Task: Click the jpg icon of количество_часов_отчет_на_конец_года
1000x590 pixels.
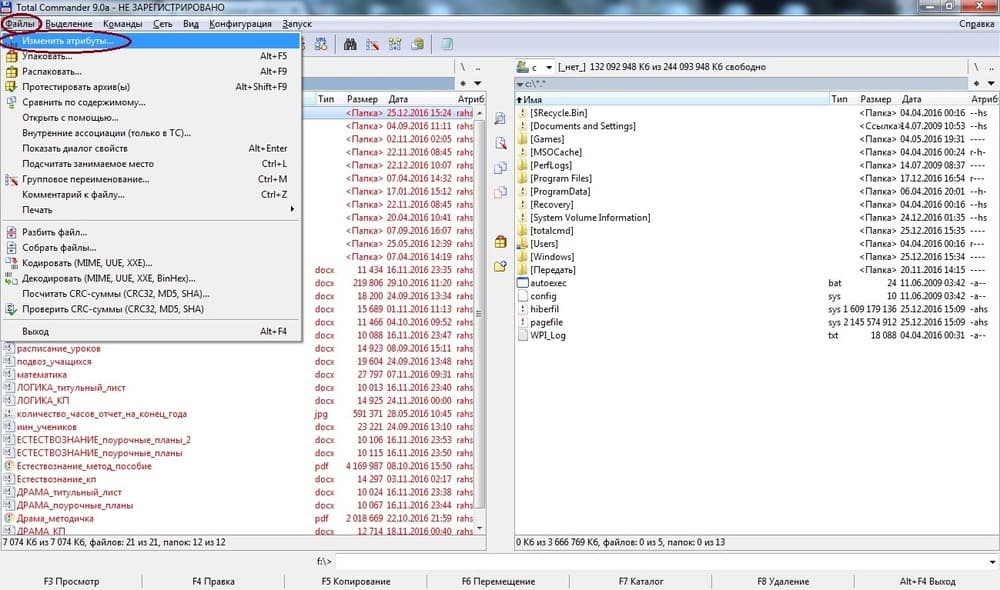Action: [x=8, y=413]
